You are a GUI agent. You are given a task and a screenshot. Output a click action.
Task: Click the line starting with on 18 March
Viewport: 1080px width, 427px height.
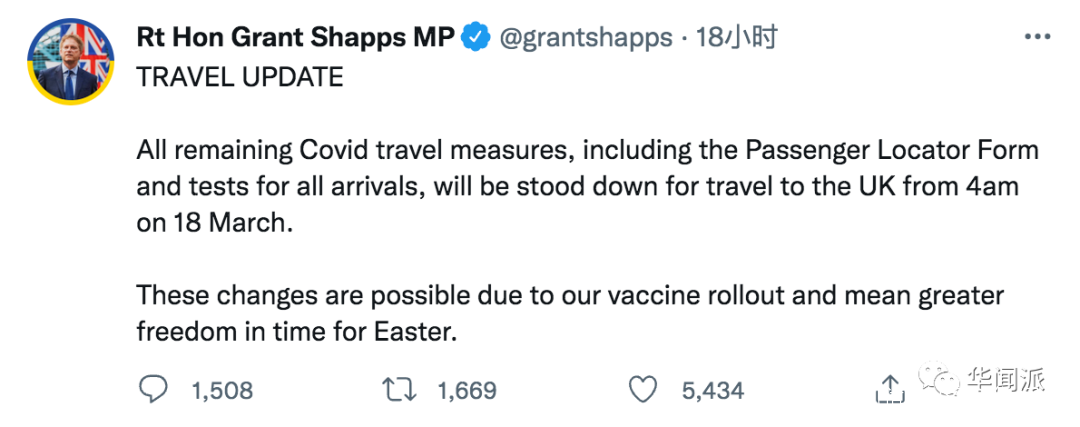click(217, 223)
